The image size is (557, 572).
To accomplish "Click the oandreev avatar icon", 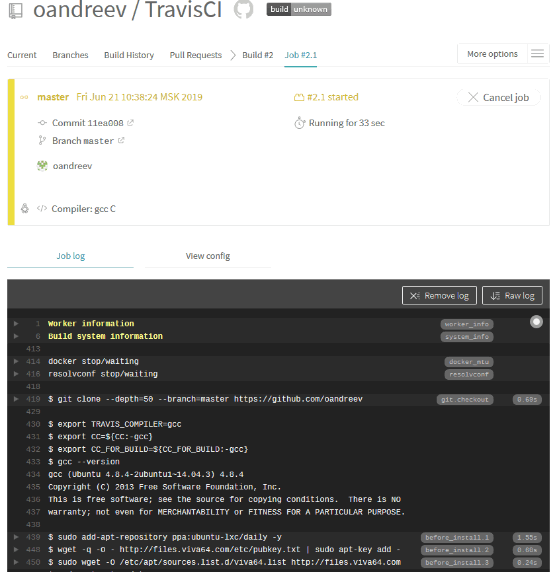I will click(42, 166).
